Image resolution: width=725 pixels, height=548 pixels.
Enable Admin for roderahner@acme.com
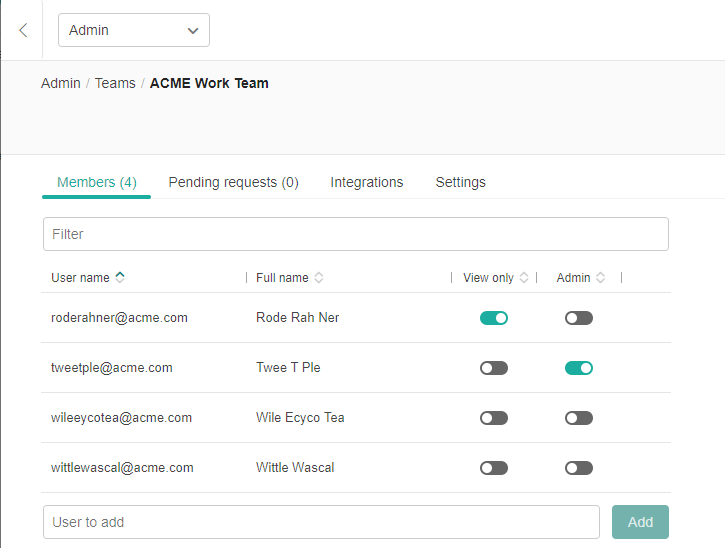click(x=578, y=318)
